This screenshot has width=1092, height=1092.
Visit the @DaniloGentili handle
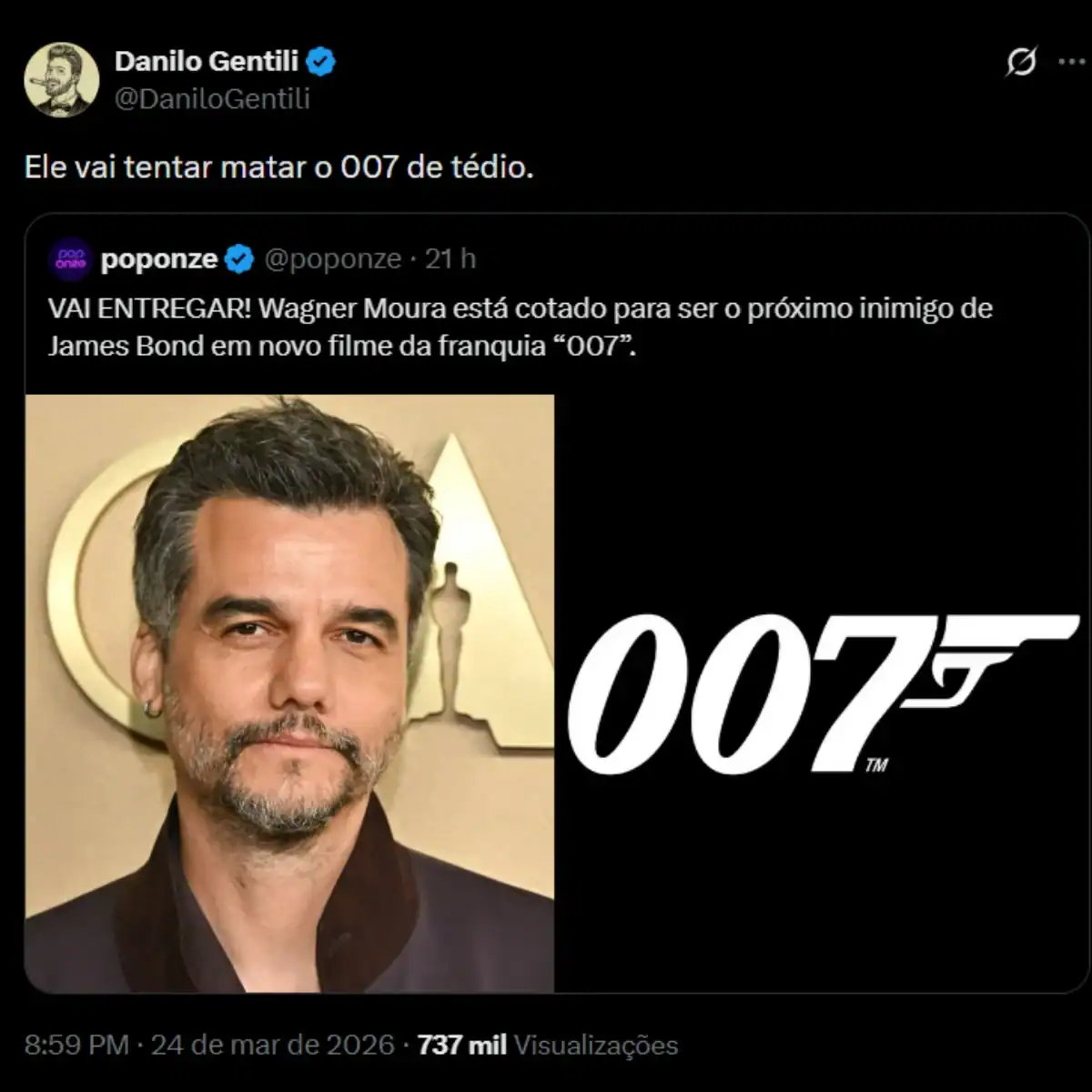pos(212,98)
